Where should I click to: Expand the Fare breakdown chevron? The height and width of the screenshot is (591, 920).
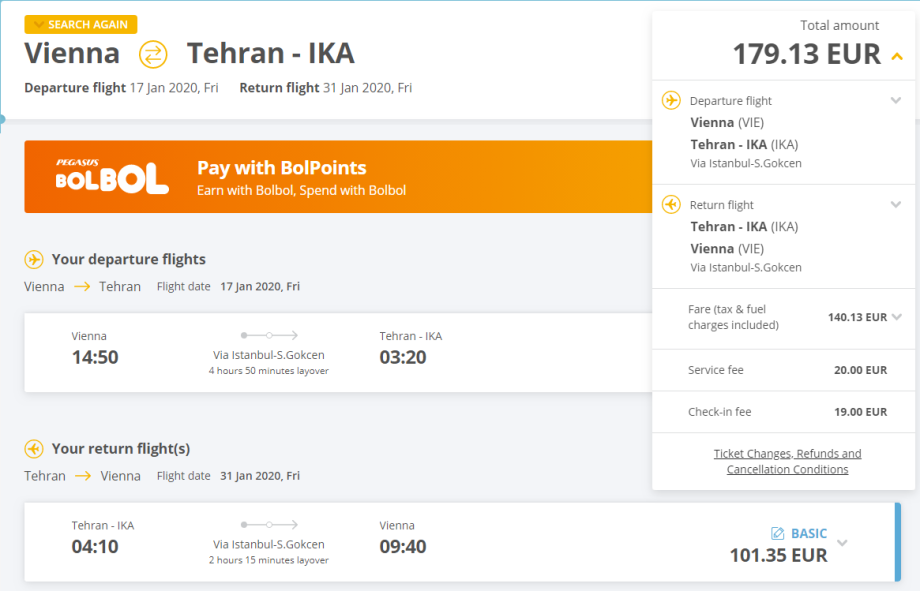point(897,317)
